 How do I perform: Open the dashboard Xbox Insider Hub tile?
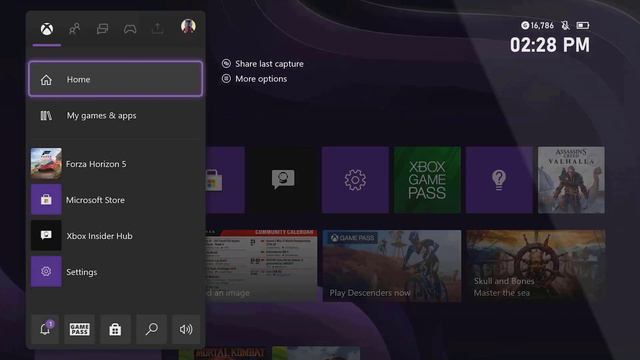click(283, 180)
